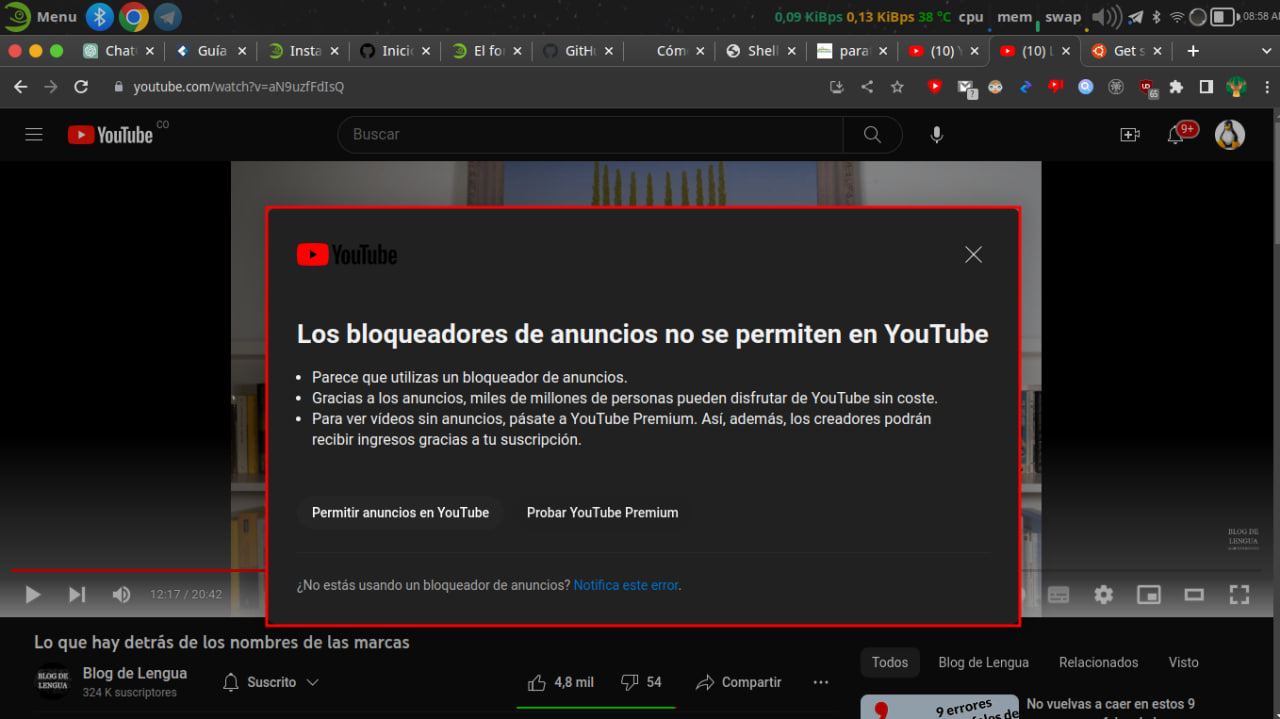Screen dimensions: 1280x719
Task: Enter fullscreen mode in player
Action: [x=1239, y=595]
